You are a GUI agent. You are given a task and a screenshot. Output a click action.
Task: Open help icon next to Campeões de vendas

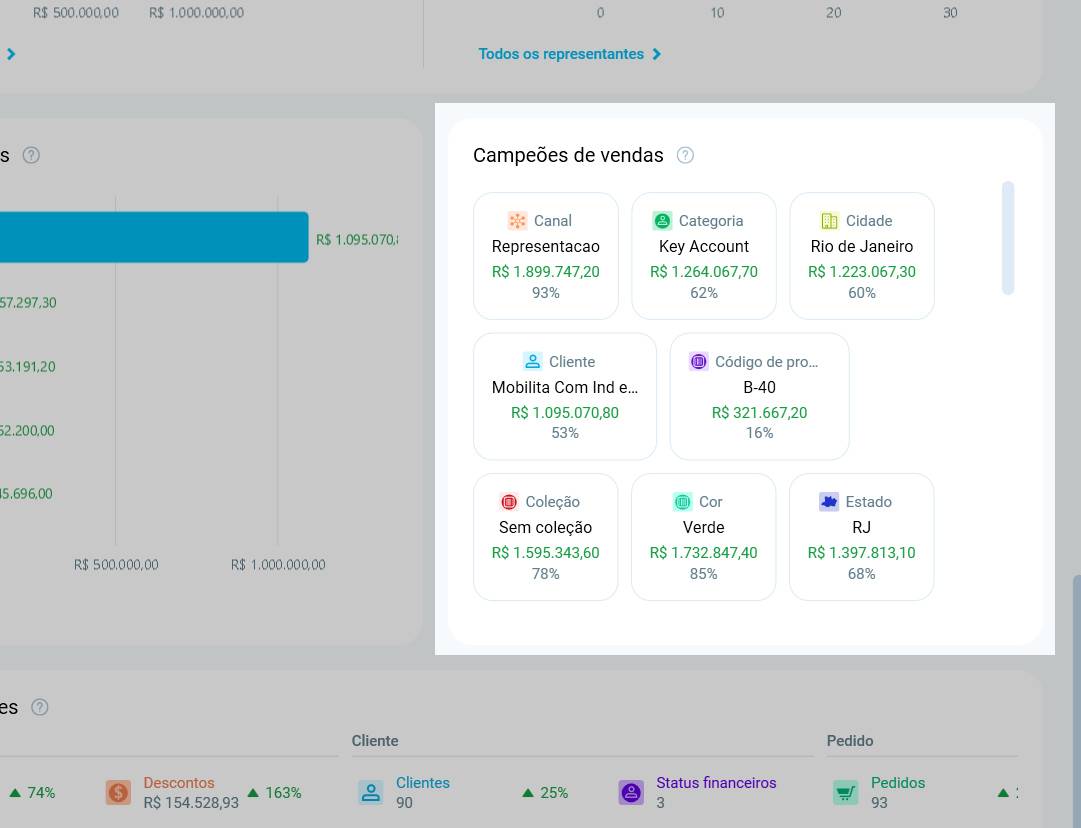[685, 155]
